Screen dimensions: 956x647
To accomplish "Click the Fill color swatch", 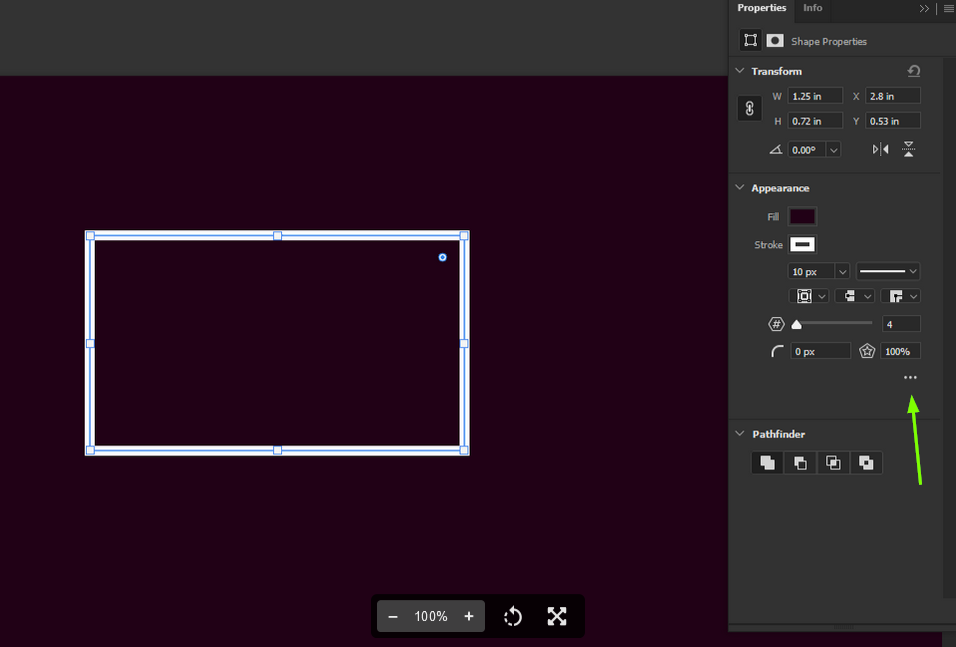I will 802,216.
